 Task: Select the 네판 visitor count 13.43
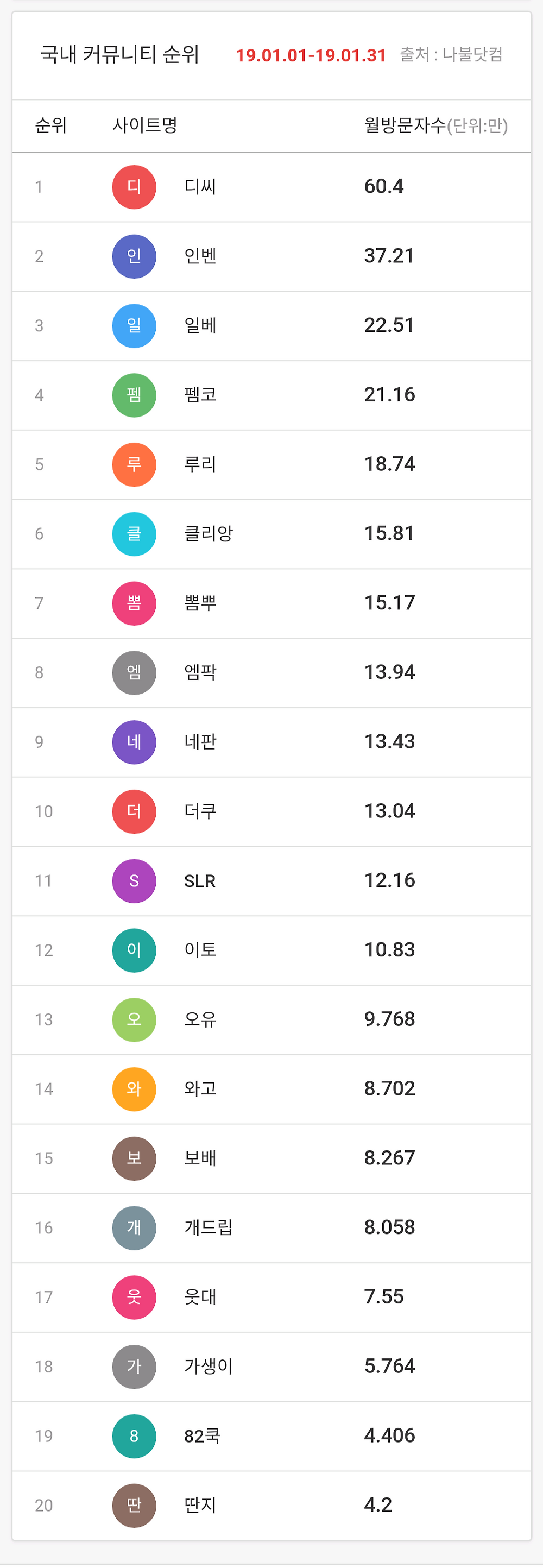[389, 741]
